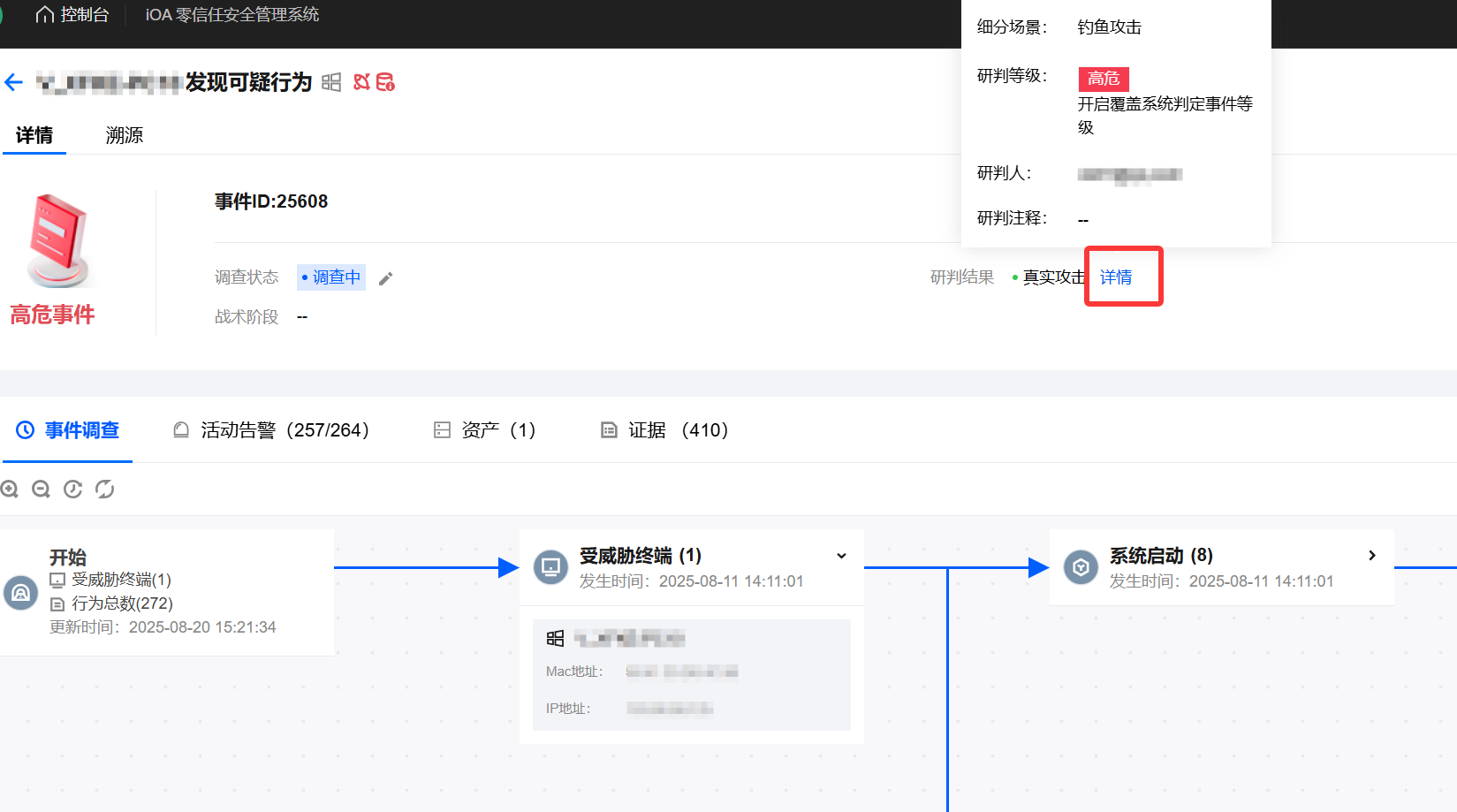Click the clock icon on 事件调查 tab
This screenshot has width=1457, height=812.
[x=26, y=430]
